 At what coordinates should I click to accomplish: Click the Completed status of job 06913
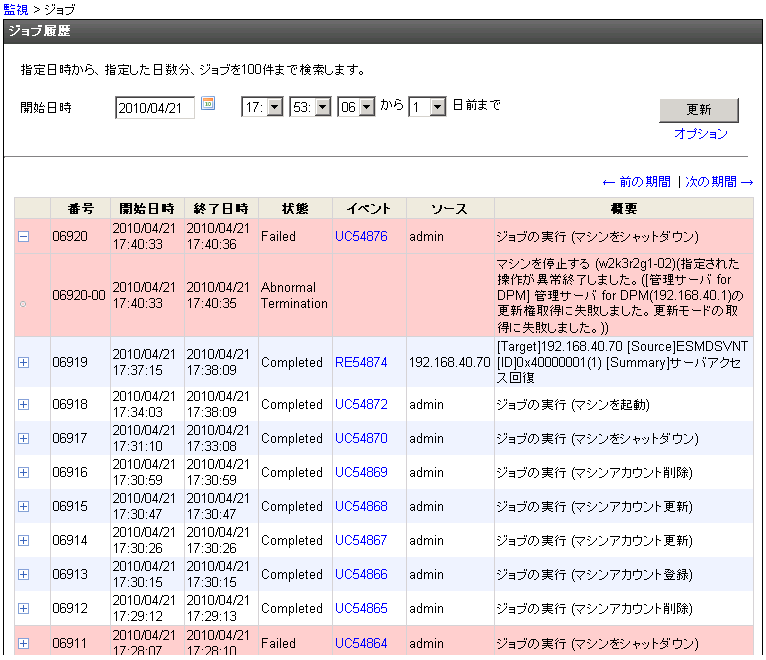(292, 575)
